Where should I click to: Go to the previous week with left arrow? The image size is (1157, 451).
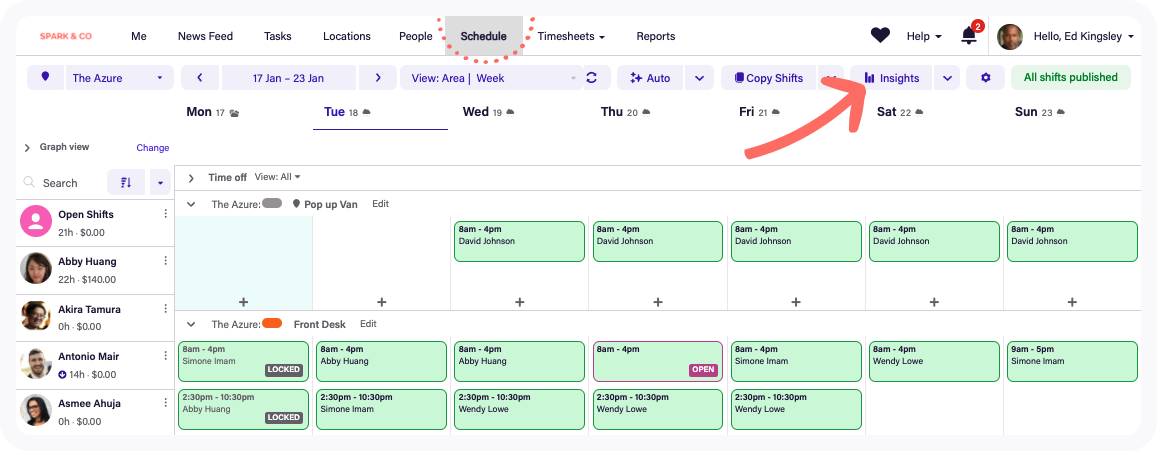(200, 78)
